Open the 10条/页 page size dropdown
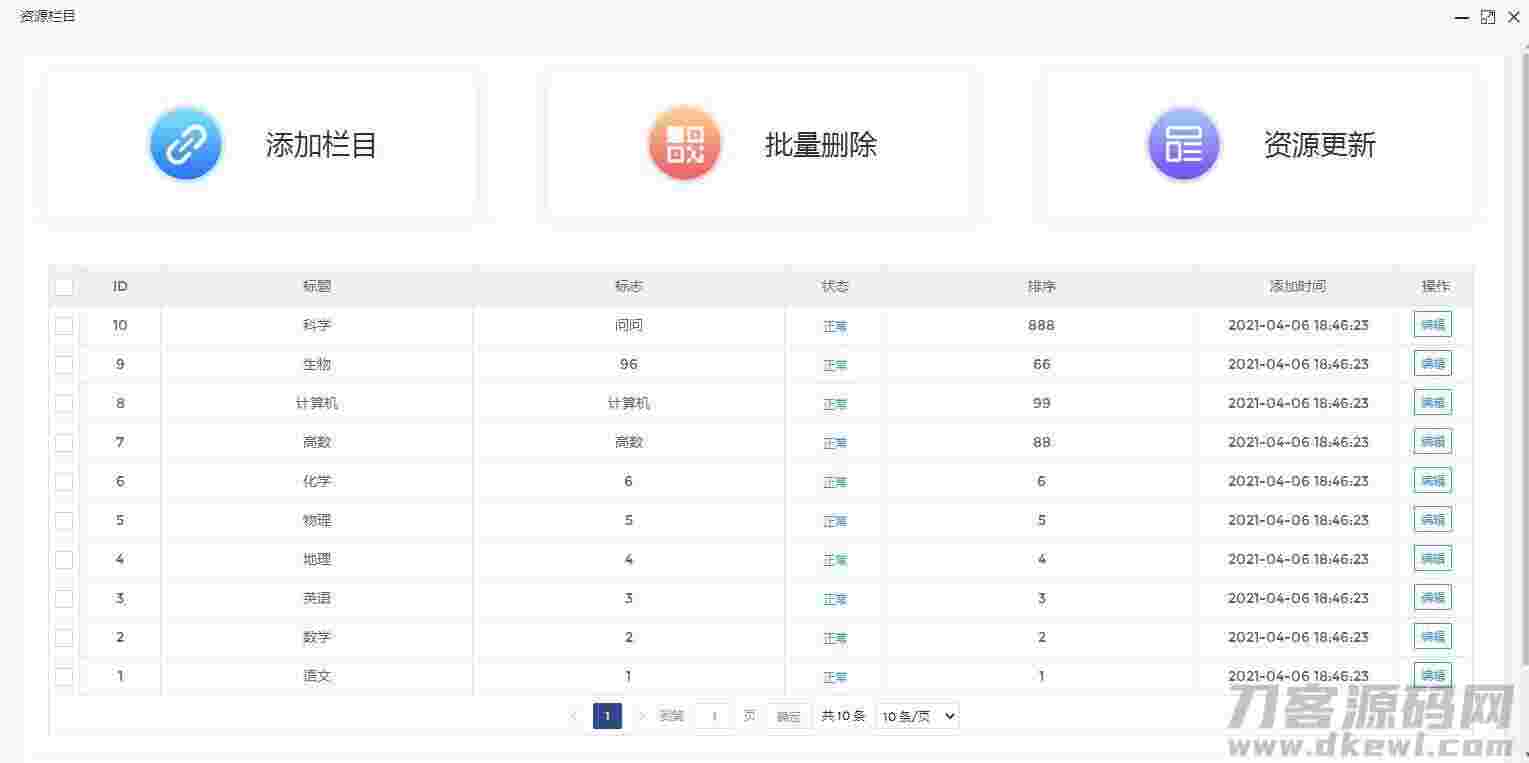This screenshot has width=1529, height=763. (x=917, y=716)
